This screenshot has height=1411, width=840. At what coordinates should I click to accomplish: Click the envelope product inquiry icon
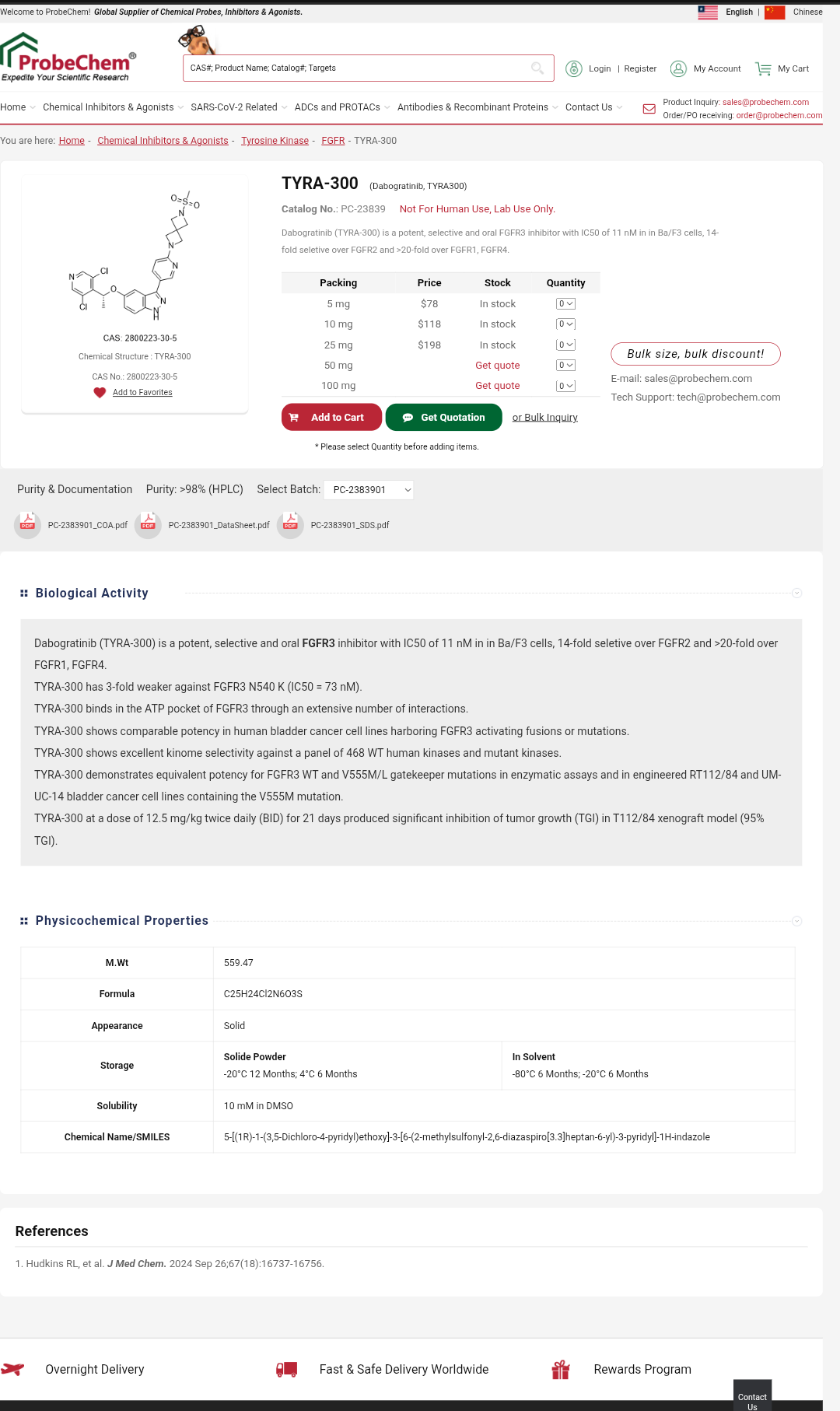[x=649, y=109]
